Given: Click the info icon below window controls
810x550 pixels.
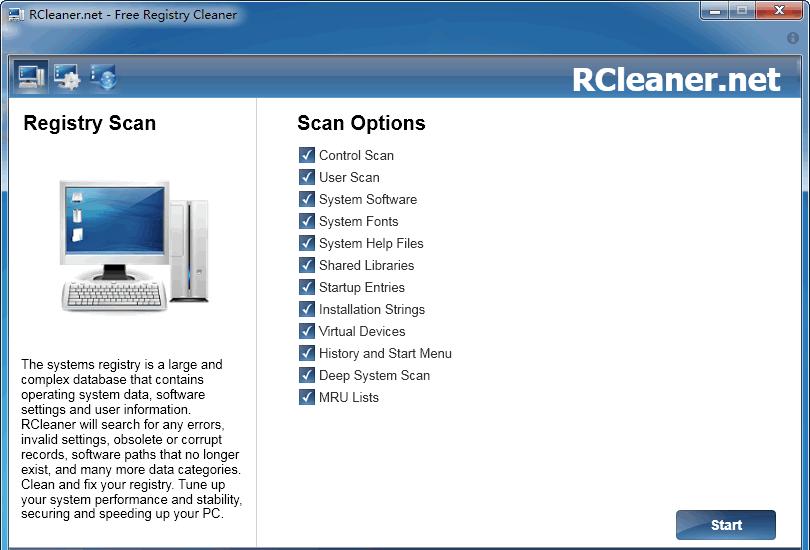Looking at the screenshot, I should coord(792,38).
